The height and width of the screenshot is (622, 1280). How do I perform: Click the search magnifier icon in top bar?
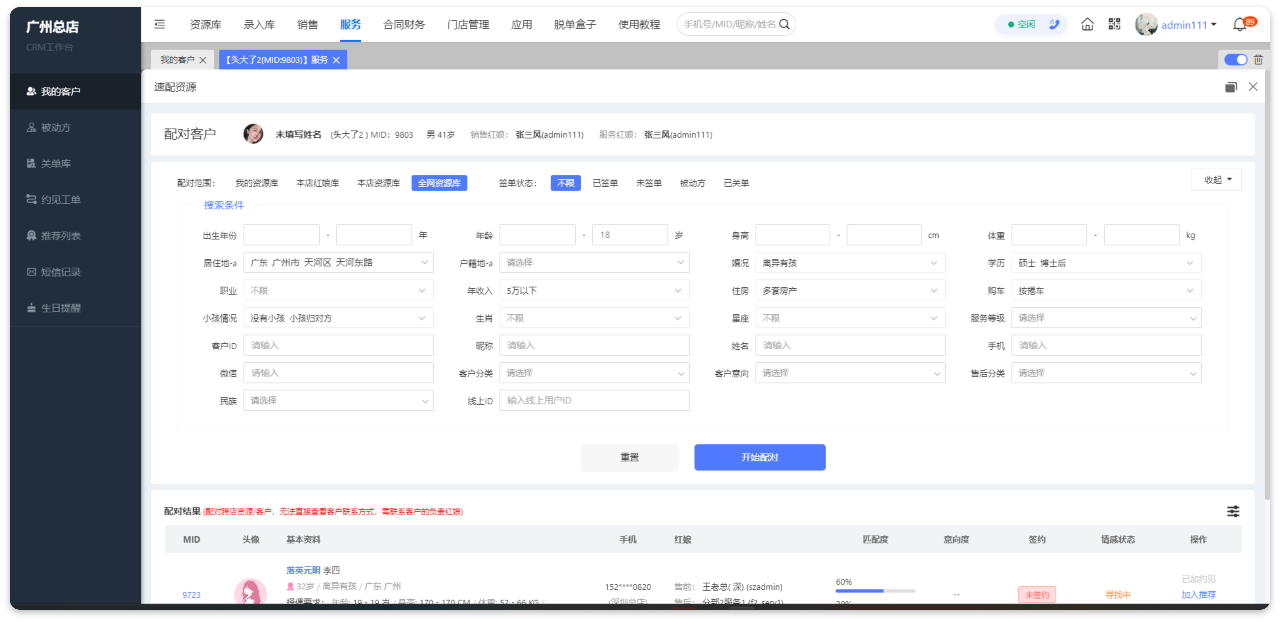(x=784, y=24)
